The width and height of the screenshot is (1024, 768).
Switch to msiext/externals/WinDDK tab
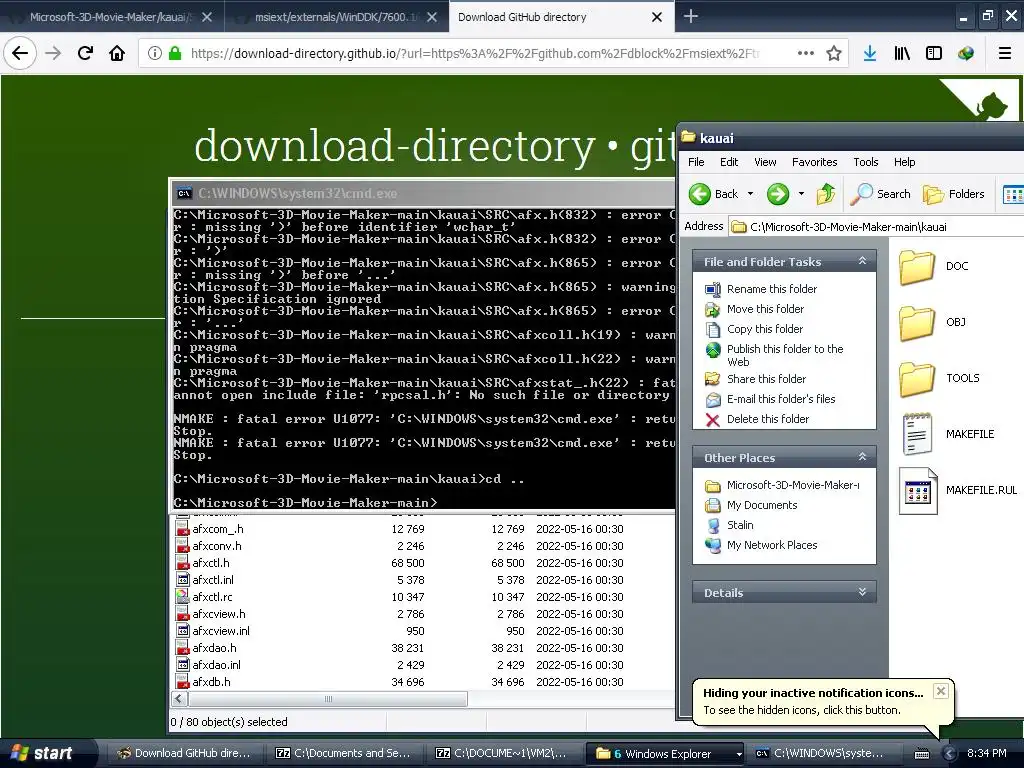tap(336, 17)
